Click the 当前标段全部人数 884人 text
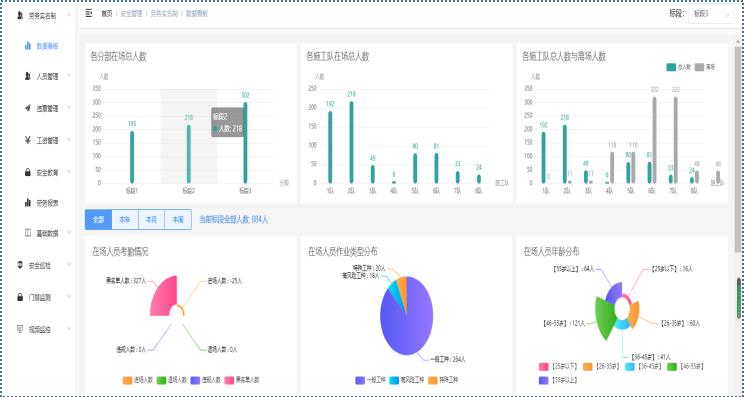The image size is (744, 397). point(233,220)
